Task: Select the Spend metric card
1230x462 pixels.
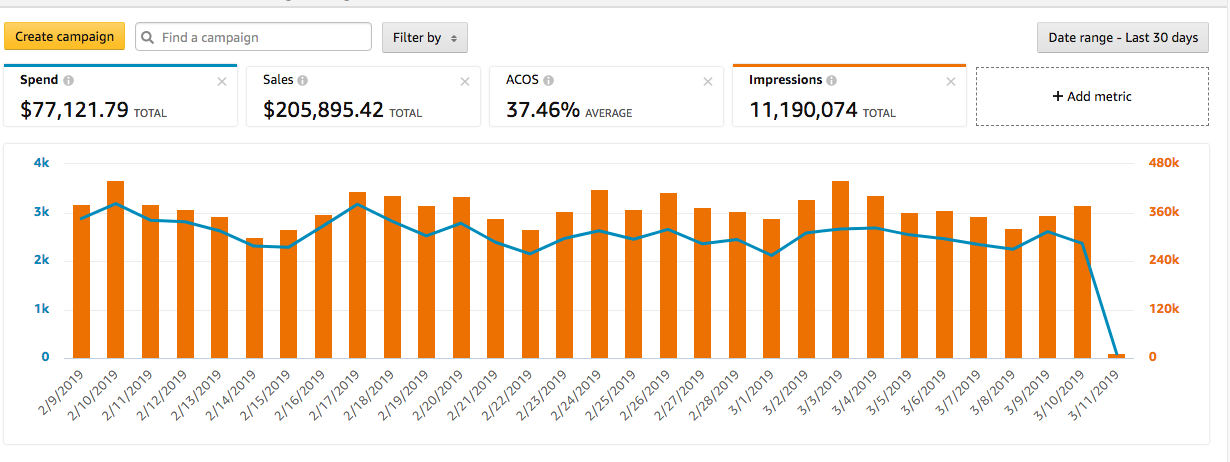Action: pyautogui.click(x=120, y=96)
